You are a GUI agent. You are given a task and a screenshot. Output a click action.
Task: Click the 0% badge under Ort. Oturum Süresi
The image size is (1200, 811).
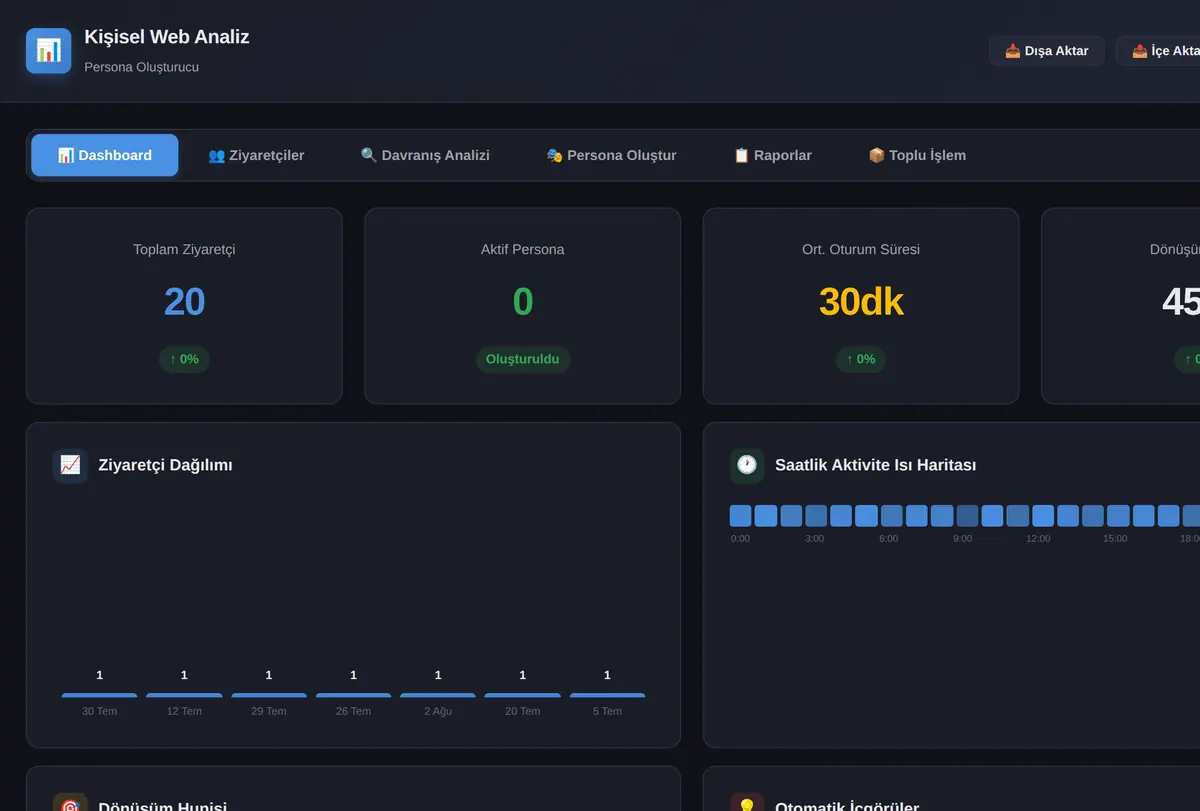click(861, 359)
